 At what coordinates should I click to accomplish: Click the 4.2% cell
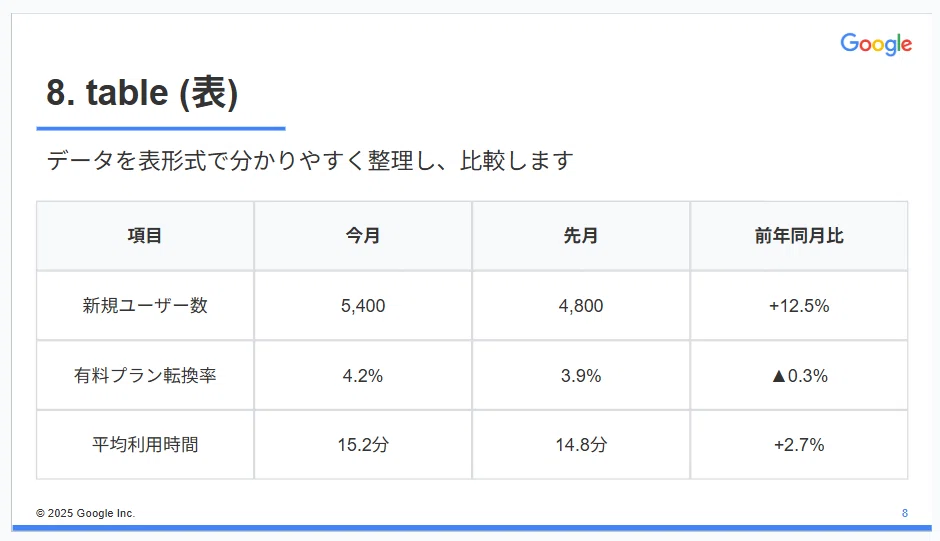tap(363, 375)
